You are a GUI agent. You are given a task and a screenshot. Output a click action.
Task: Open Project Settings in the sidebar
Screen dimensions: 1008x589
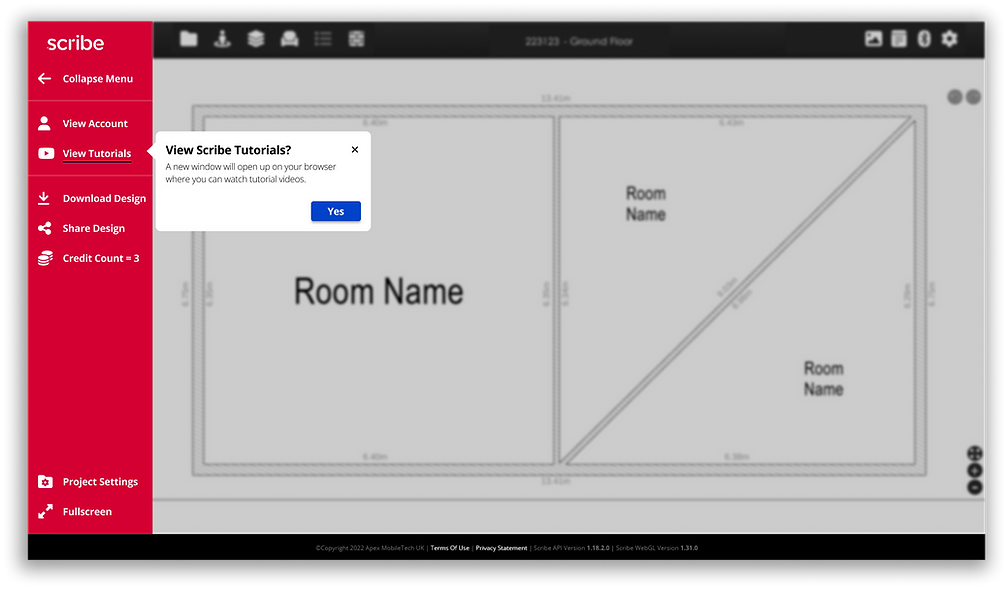click(x=100, y=481)
